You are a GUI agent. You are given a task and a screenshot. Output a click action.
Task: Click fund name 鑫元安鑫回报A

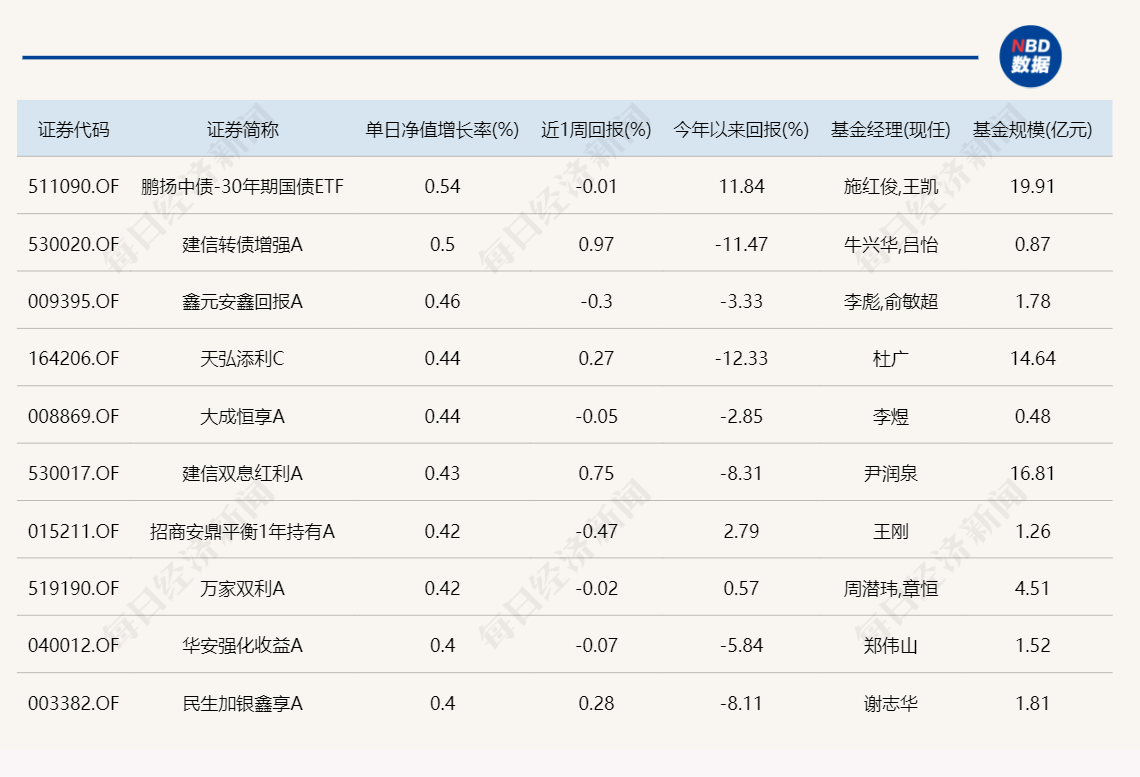(x=242, y=301)
